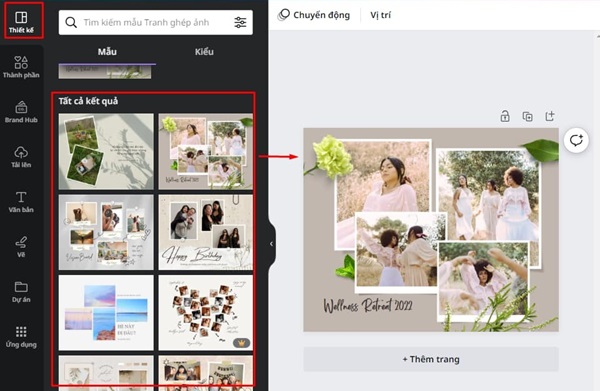Select the Wellness Retreat collage template thumbnail
Image resolution: width=600 pixels, height=391 pixels.
pos(205,152)
